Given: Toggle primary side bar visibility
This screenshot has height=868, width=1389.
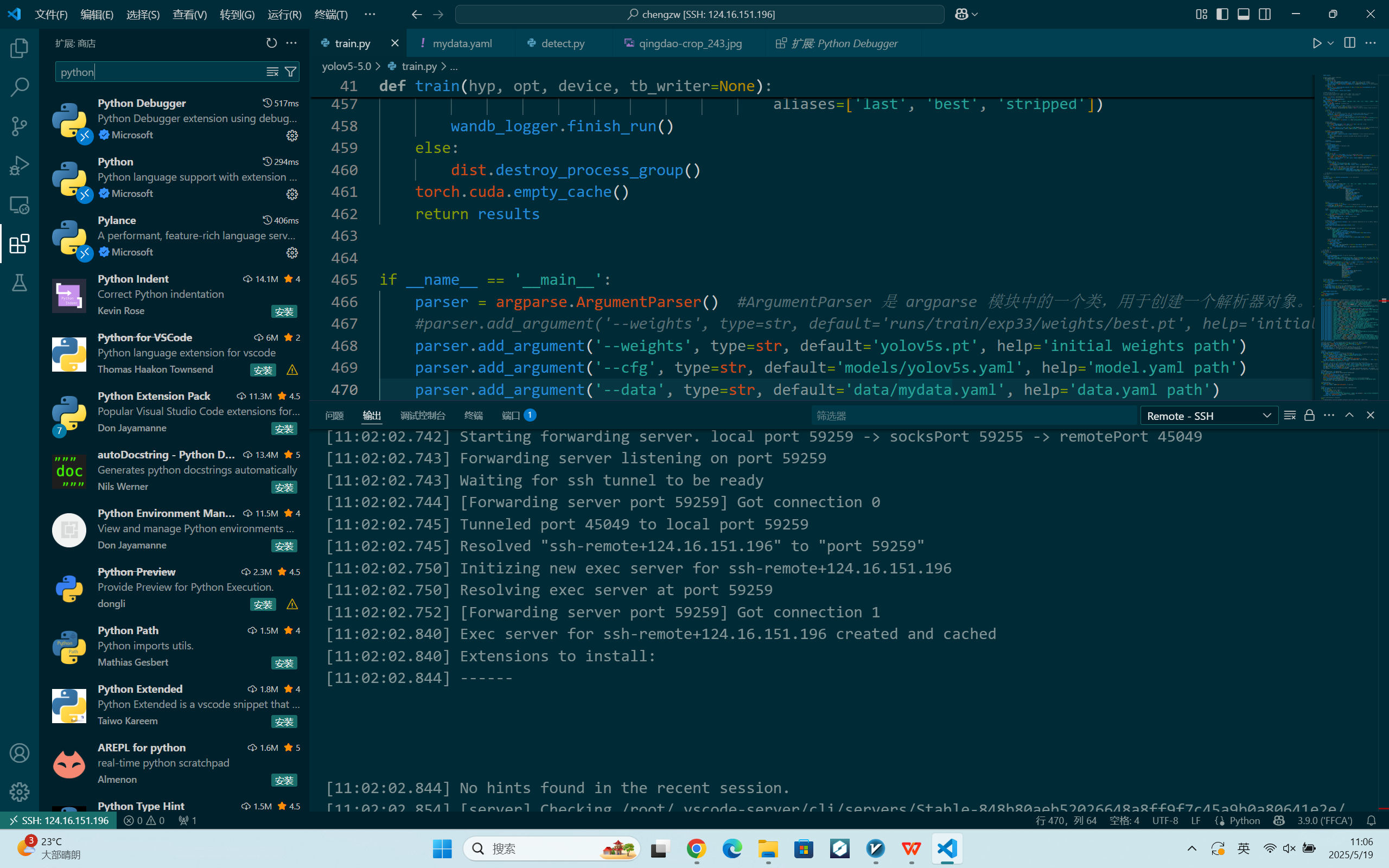Looking at the screenshot, I should (1222, 14).
